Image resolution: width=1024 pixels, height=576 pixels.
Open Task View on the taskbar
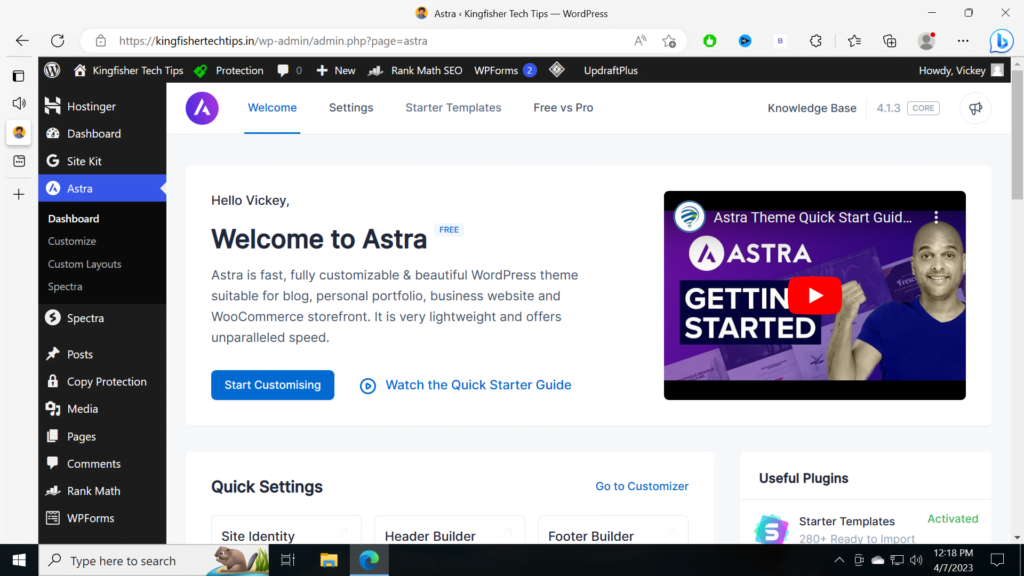click(288, 560)
